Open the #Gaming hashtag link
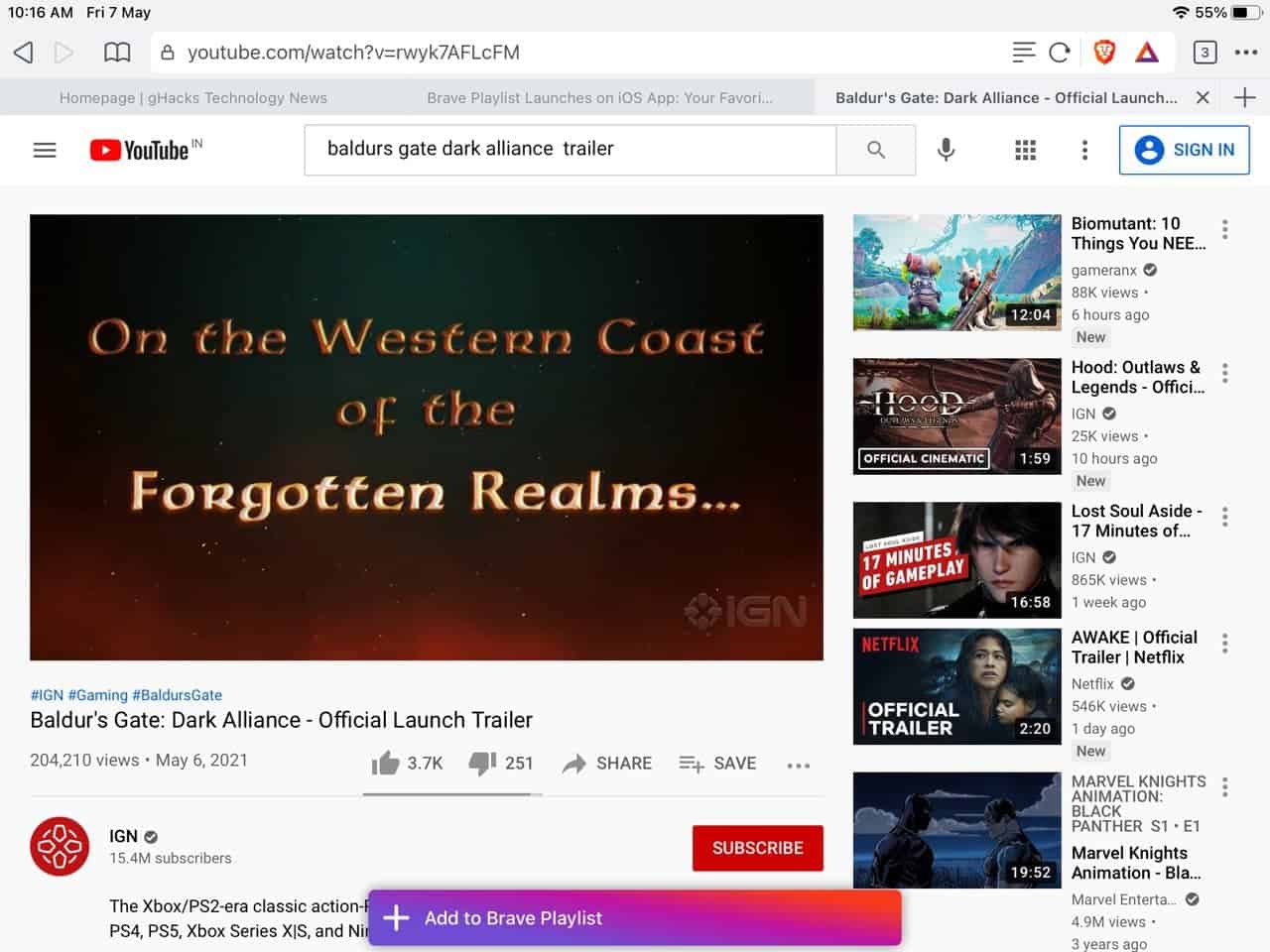This screenshot has width=1270, height=952. click(98, 695)
